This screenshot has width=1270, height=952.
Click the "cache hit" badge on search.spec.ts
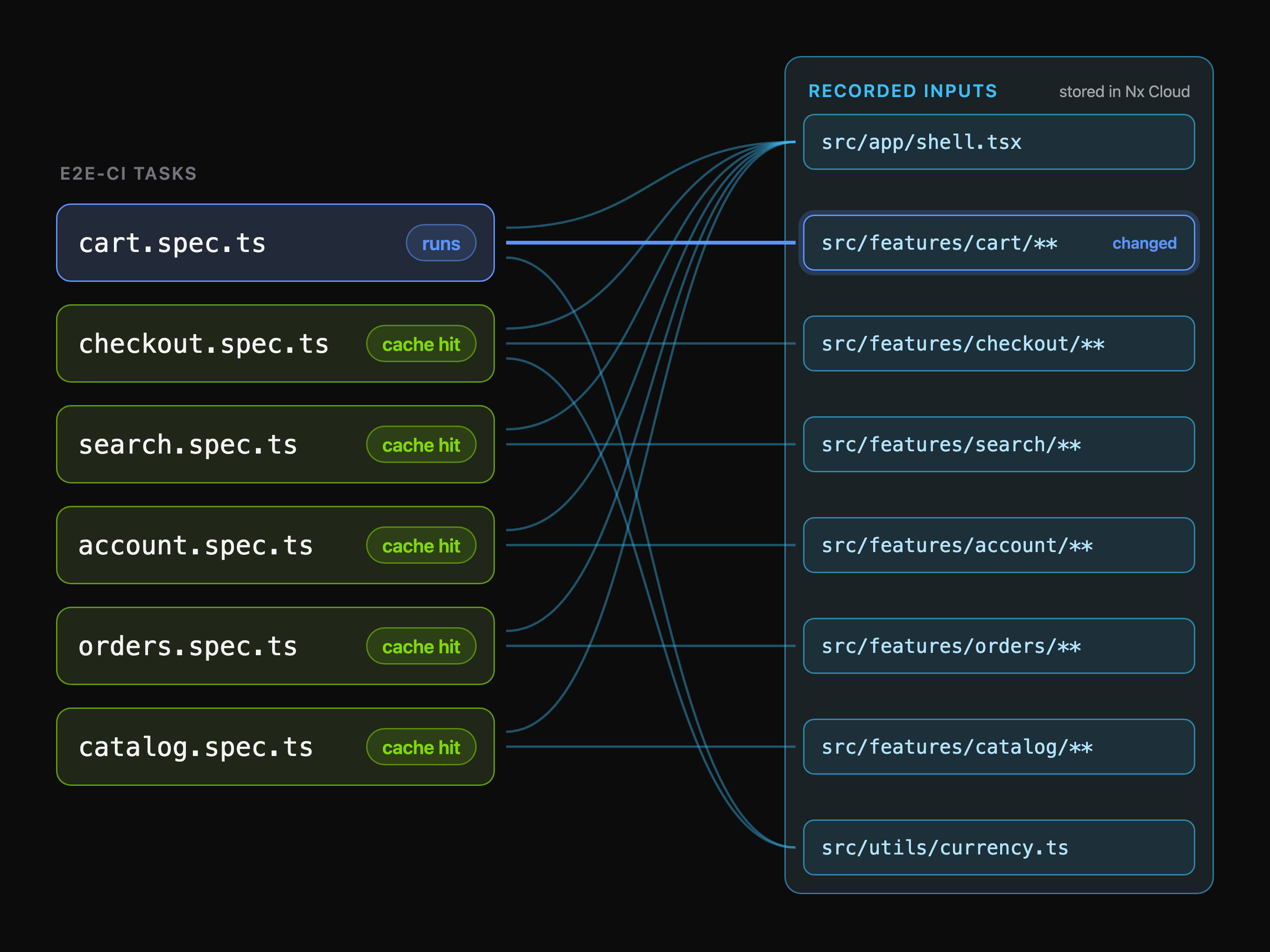tap(421, 445)
